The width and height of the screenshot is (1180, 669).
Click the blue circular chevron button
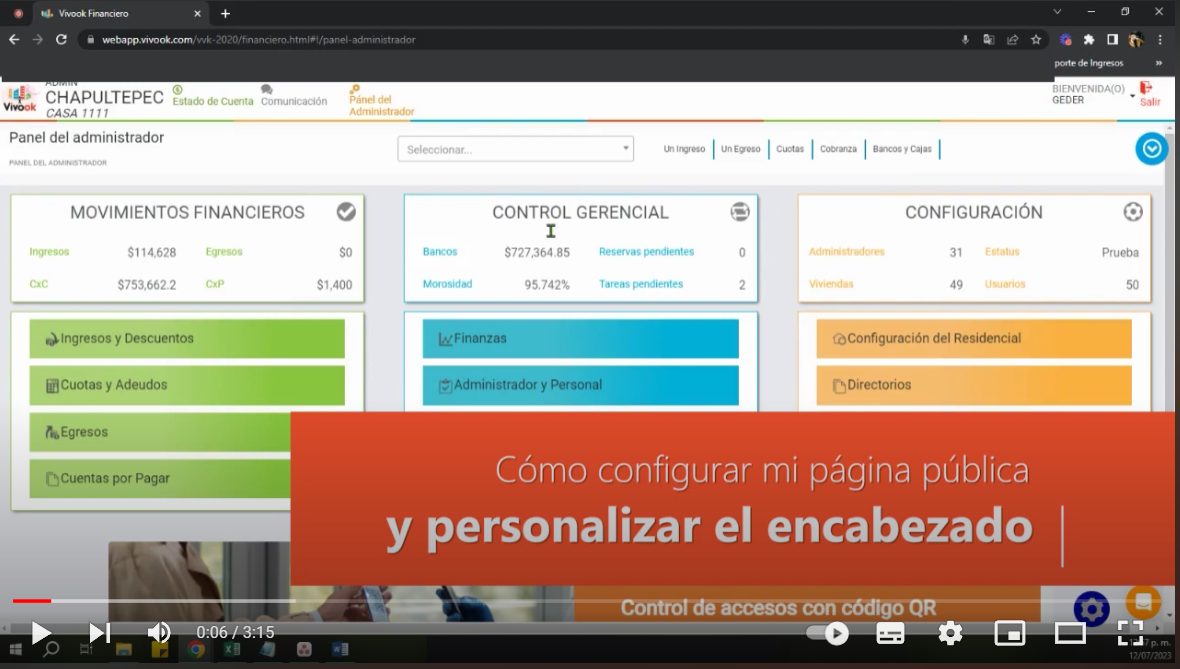(1151, 149)
